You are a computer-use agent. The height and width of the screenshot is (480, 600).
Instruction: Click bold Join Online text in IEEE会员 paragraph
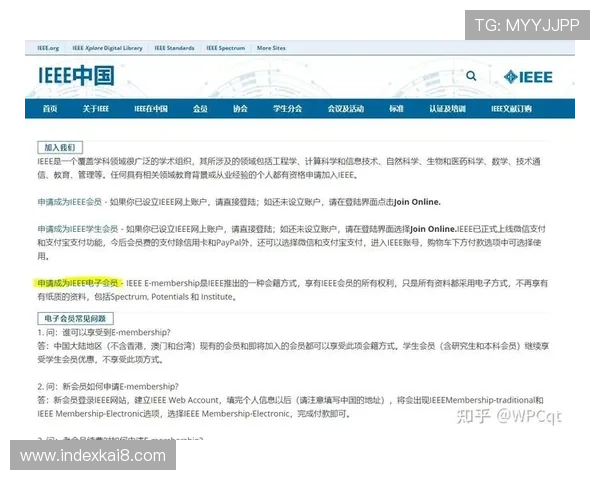pyautogui.click(x=417, y=202)
